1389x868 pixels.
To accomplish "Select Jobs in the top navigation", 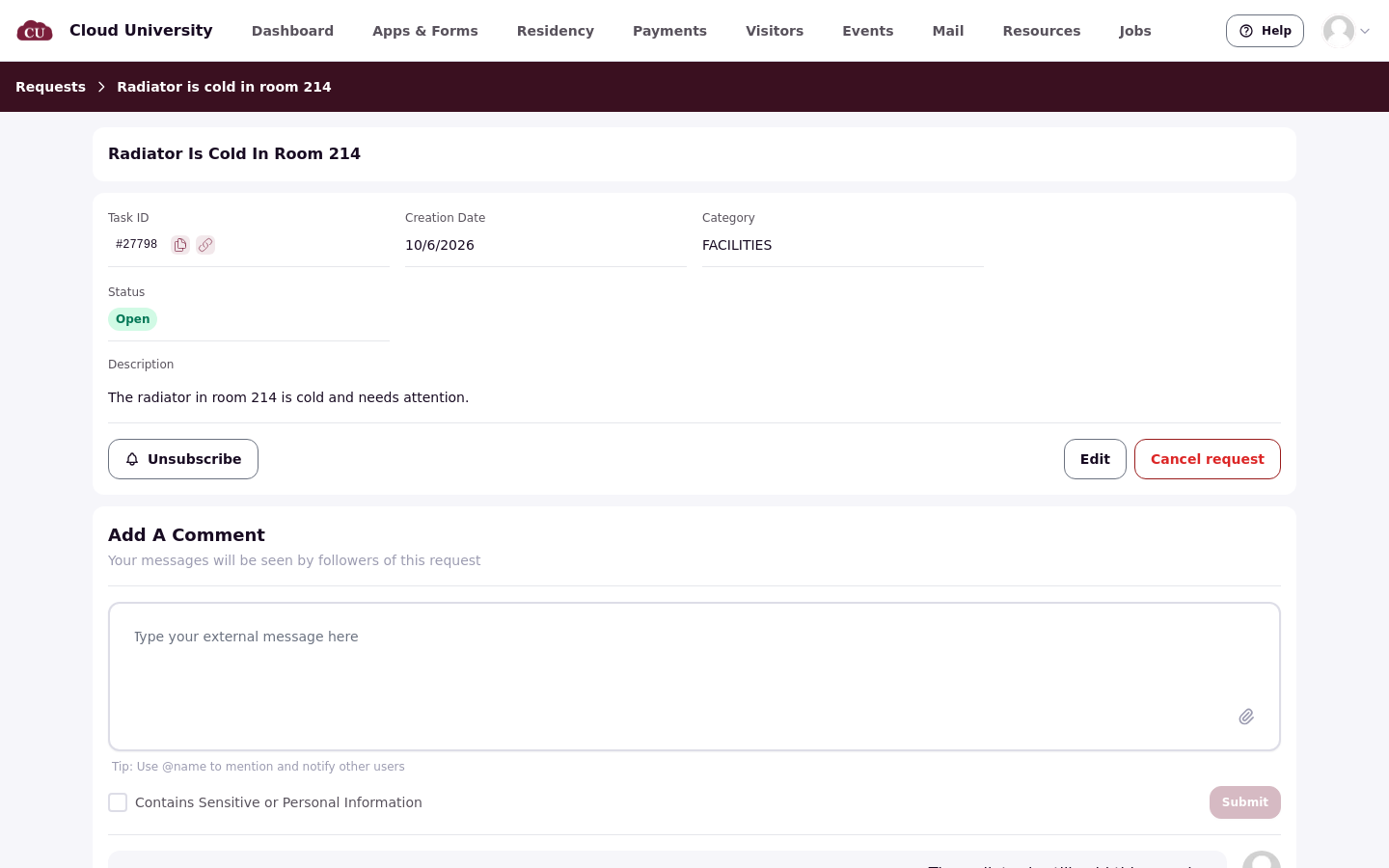I will point(1135,31).
